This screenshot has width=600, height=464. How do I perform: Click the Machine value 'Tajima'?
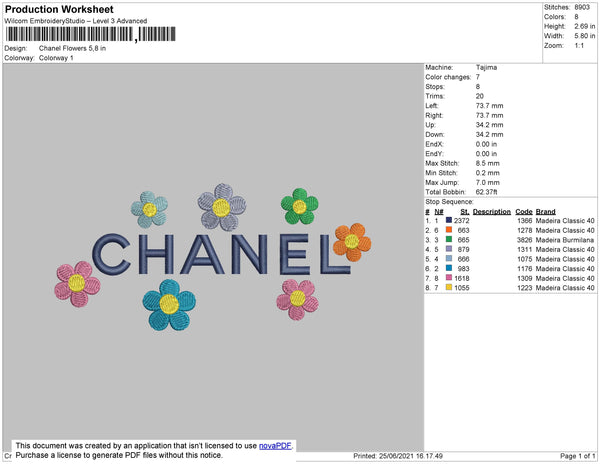pyautogui.click(x=486, y=67)
